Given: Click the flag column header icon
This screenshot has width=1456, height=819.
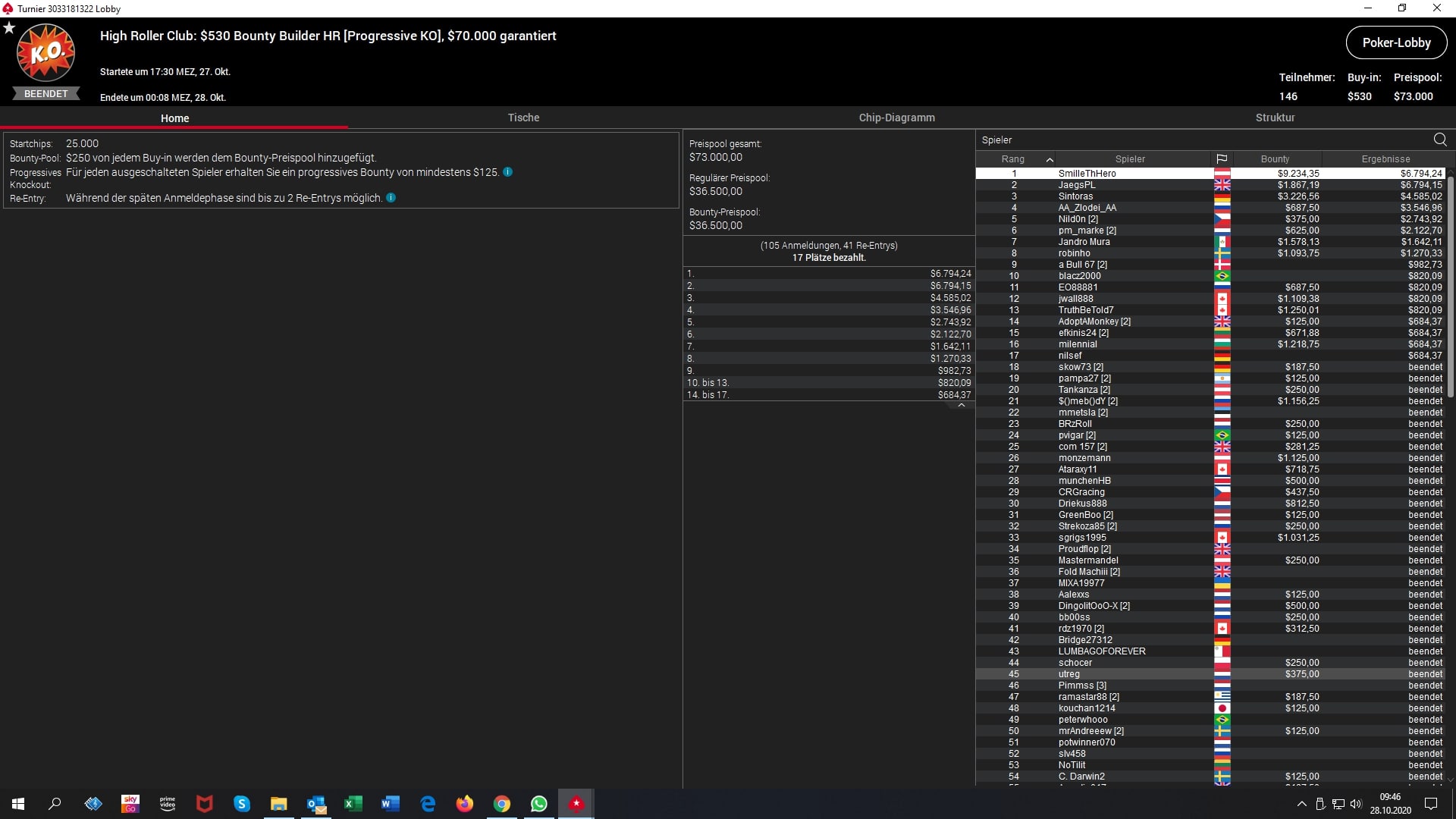Looking at the screenshot, I should [x=1222, y=159].
